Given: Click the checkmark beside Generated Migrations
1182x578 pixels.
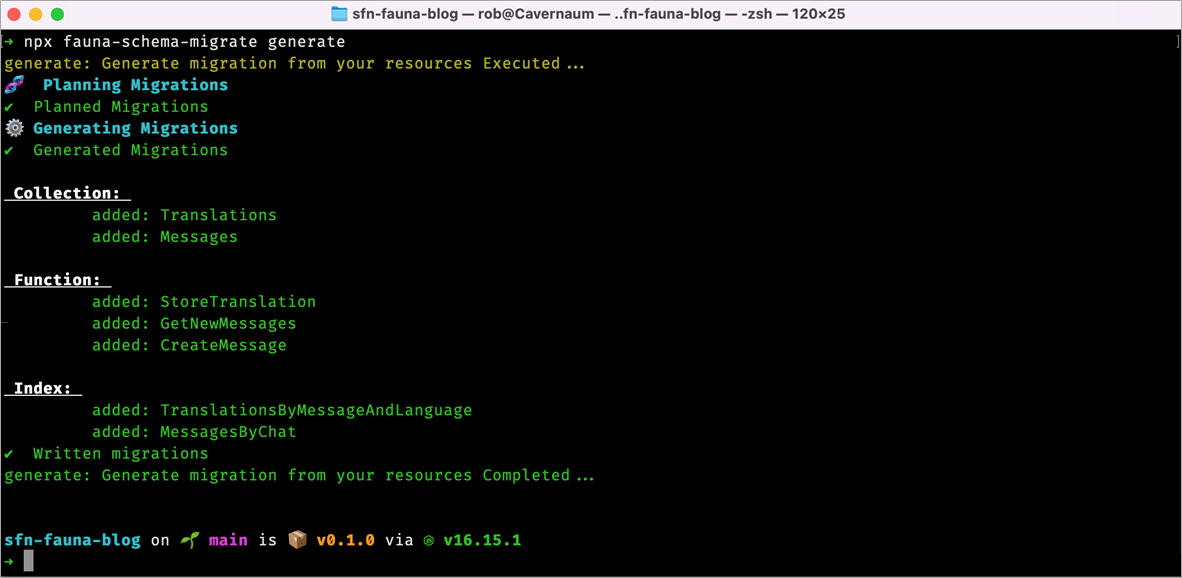Looking at the screenshot, I should 9,150.
